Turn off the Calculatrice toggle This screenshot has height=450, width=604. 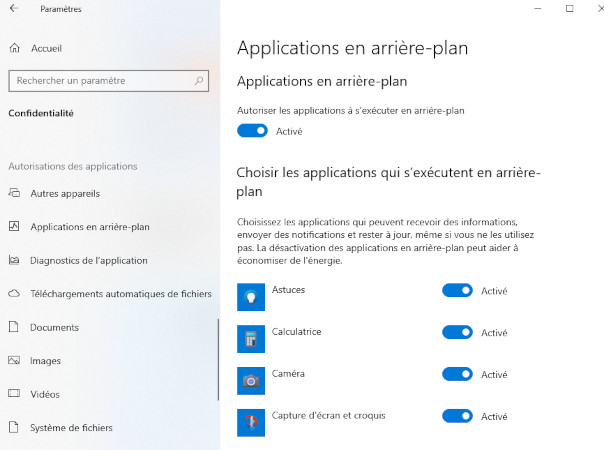[457, 332]
